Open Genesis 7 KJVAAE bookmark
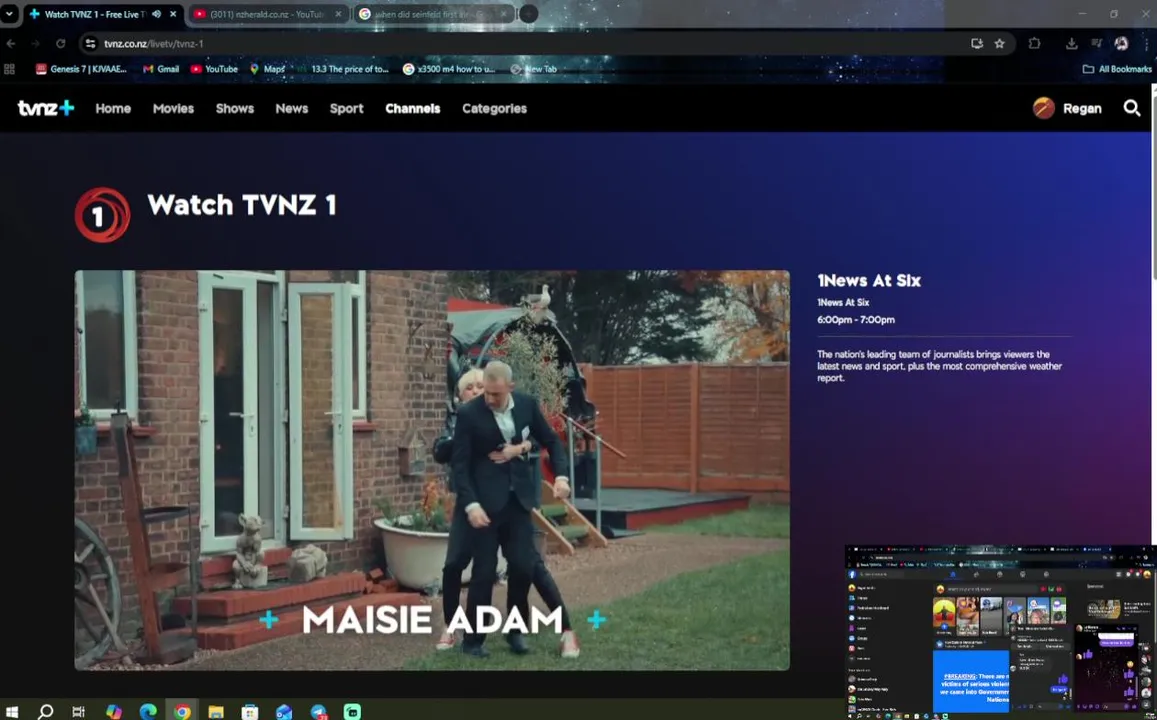The image size is (1157, 720). [x=81, y=69]
